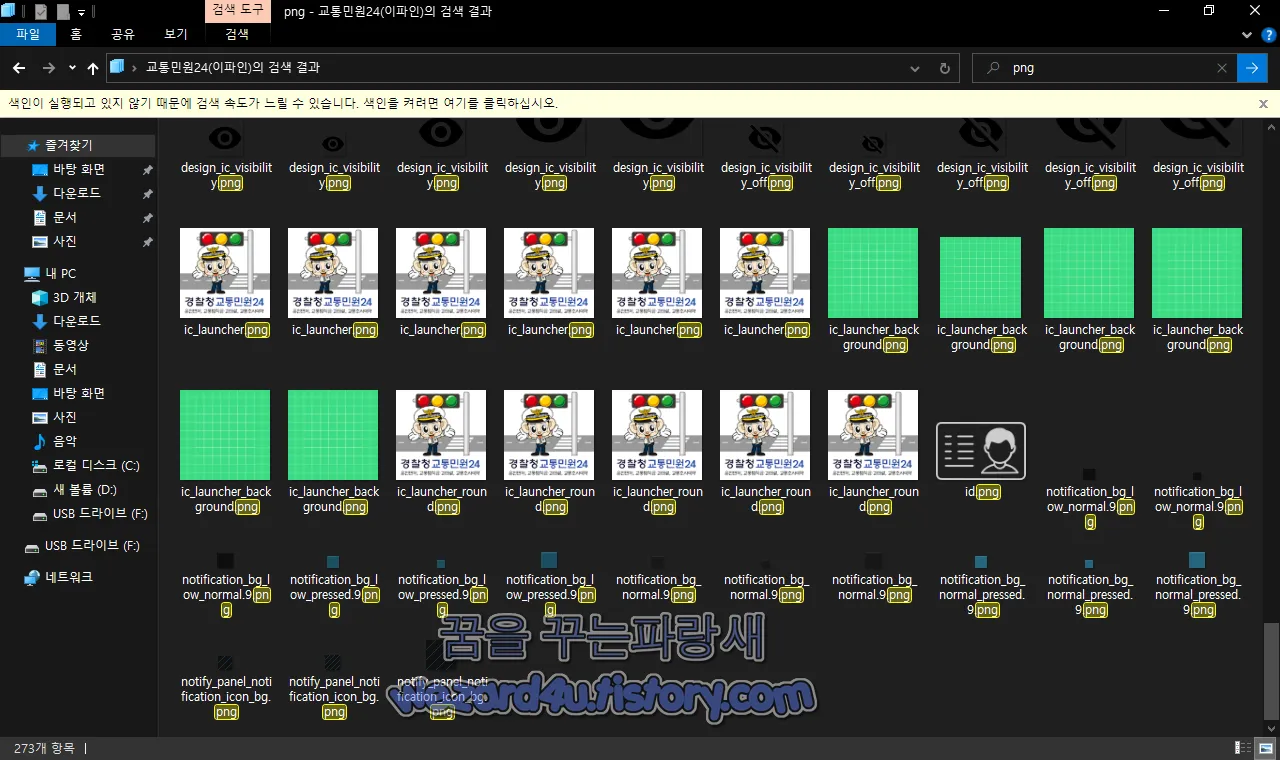1280x760 pixels.
Task: Open pinned 문서 under 즐겨찾기
Action: [x=65, y=217]
